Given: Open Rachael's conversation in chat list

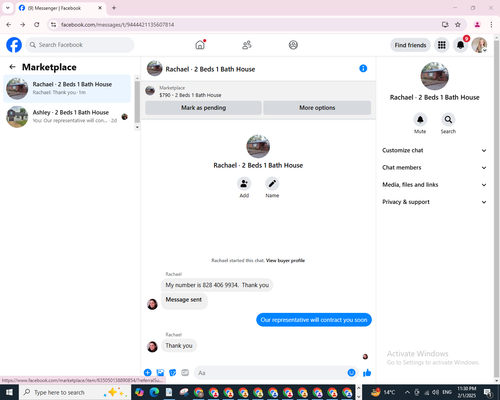Looking at the screenshot, I should pyautogui.click(x=67, y=88).
